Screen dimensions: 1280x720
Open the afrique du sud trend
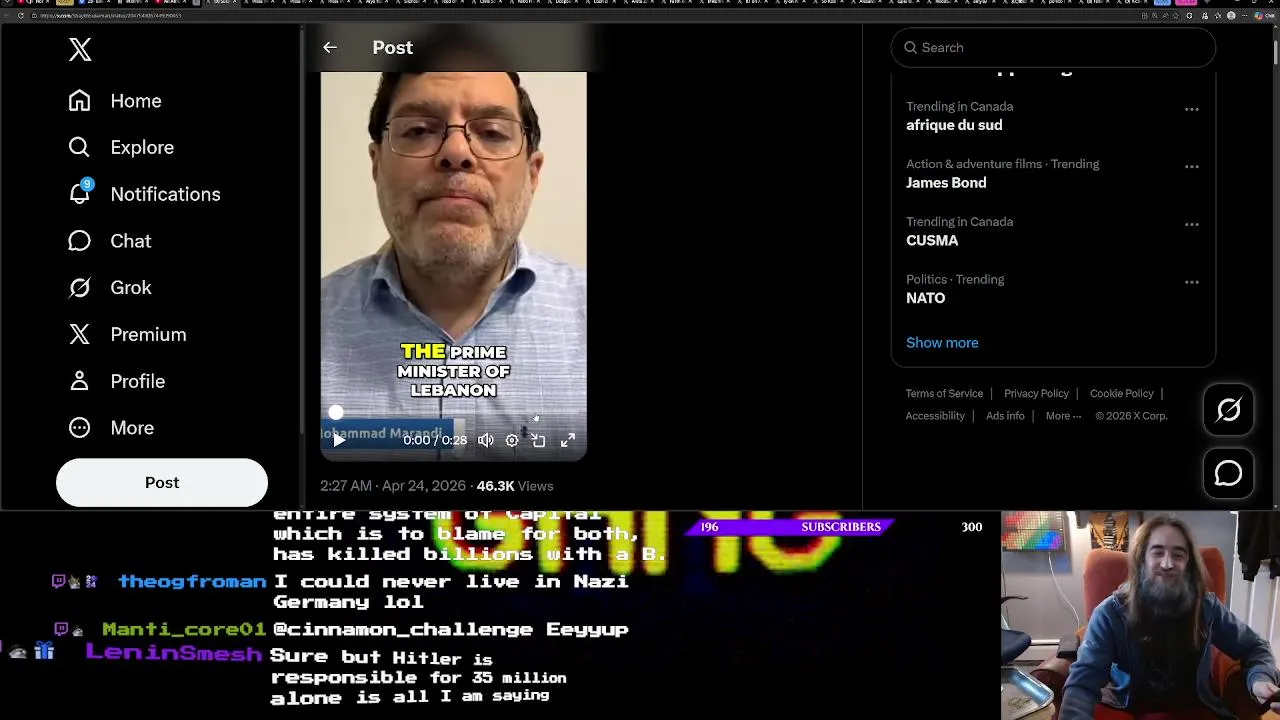tap(954, 125)
